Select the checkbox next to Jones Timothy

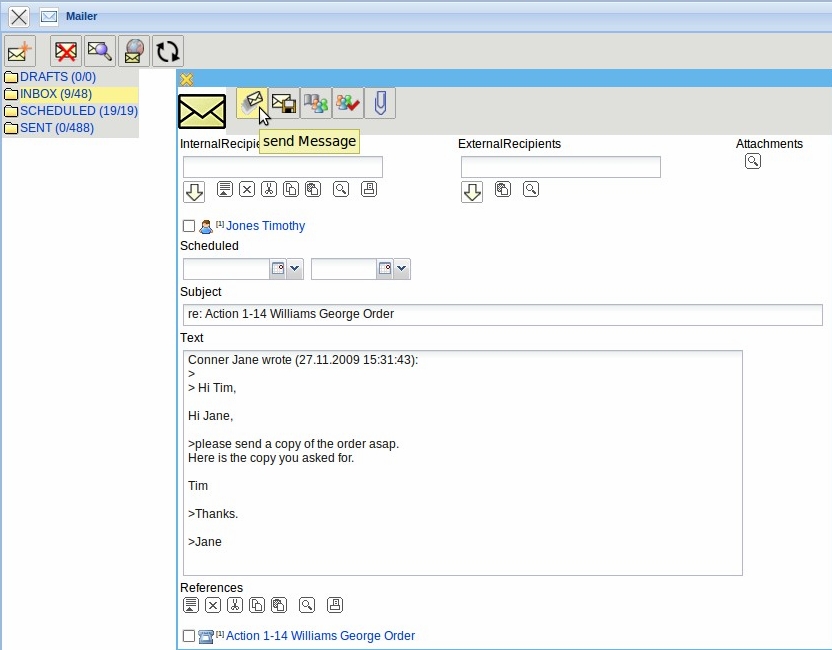tap(189, 226)
